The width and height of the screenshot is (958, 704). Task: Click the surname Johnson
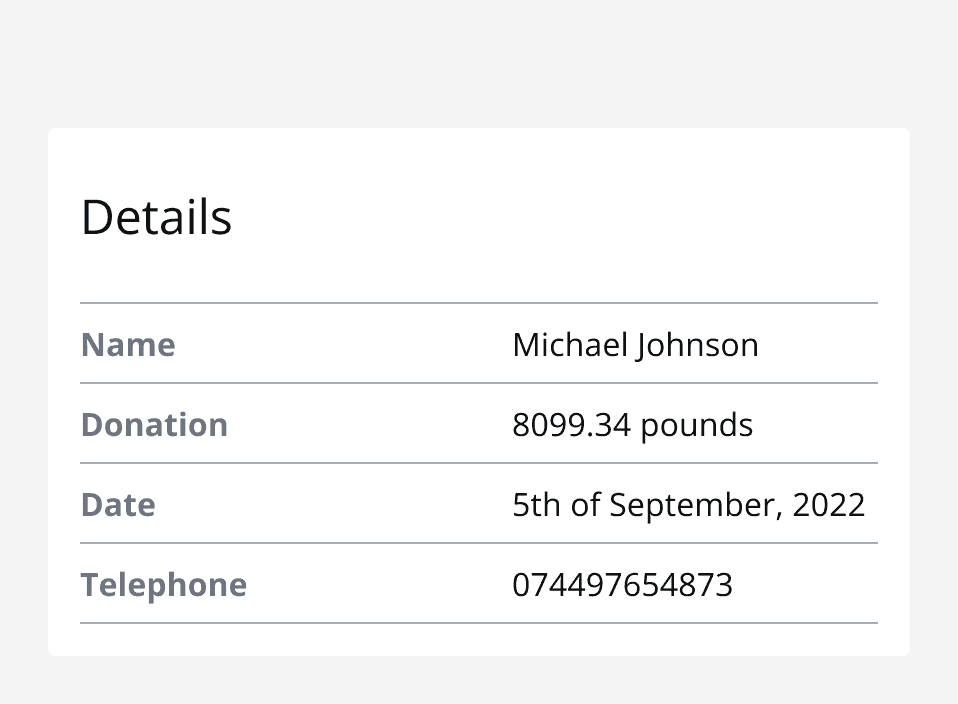(700, 345)
